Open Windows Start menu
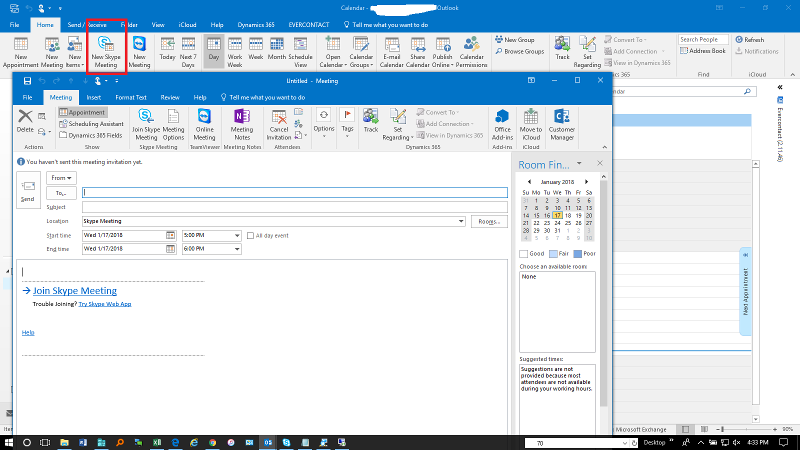The width and height of the screenshot is (800, 450). (x=9, y=442)
